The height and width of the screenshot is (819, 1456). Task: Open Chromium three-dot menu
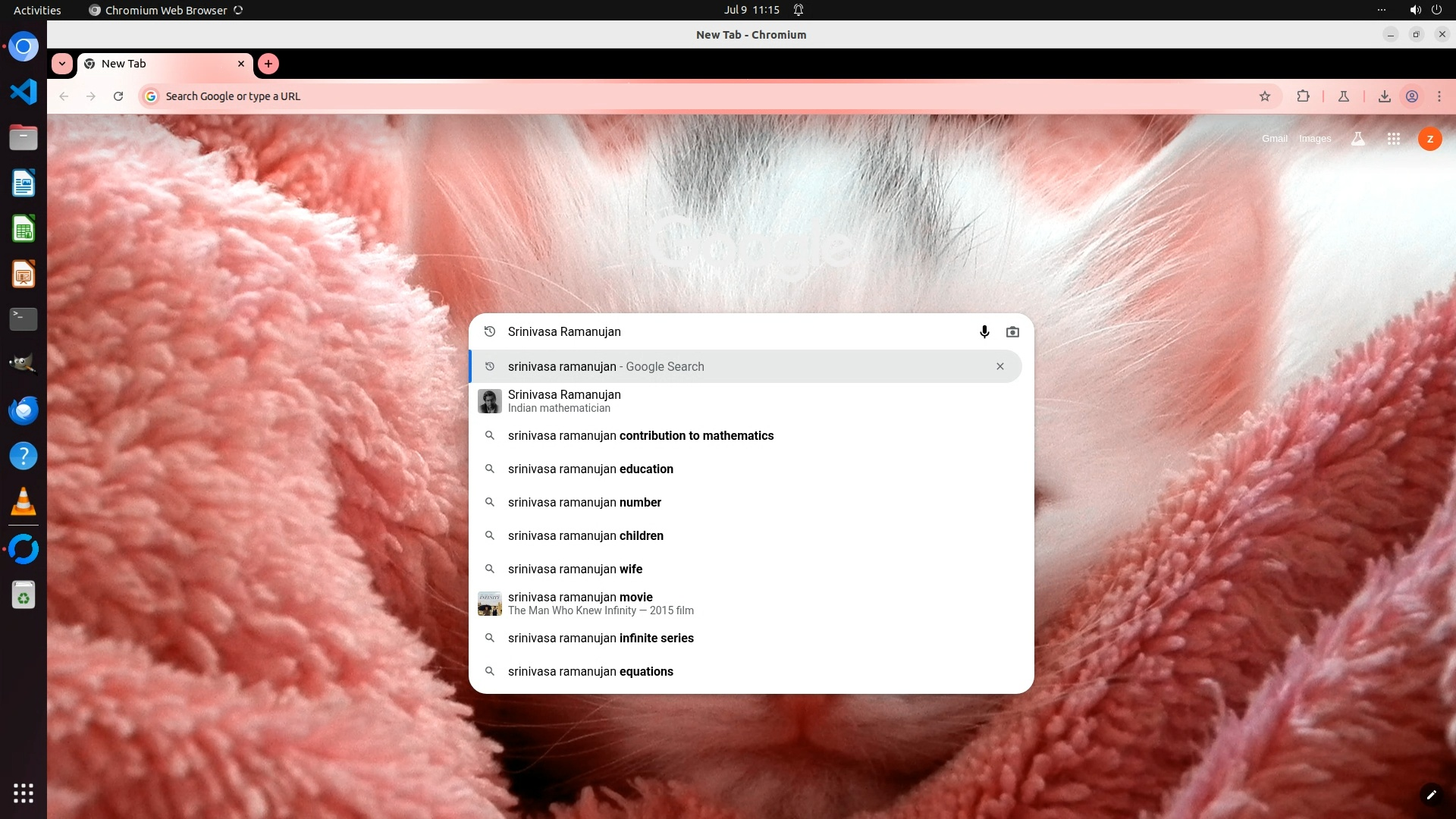[1439, 96]
